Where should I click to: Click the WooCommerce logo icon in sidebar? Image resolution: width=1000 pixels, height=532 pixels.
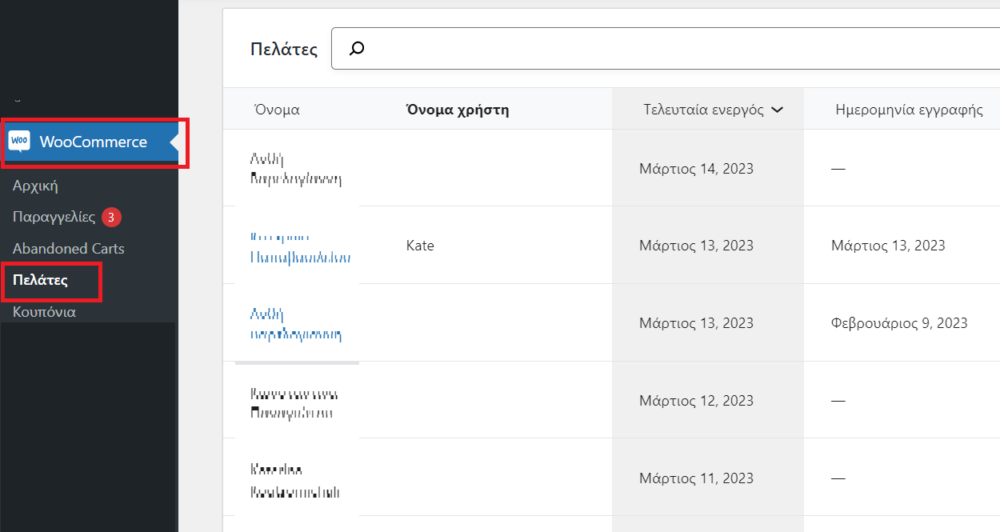[20, 142]
